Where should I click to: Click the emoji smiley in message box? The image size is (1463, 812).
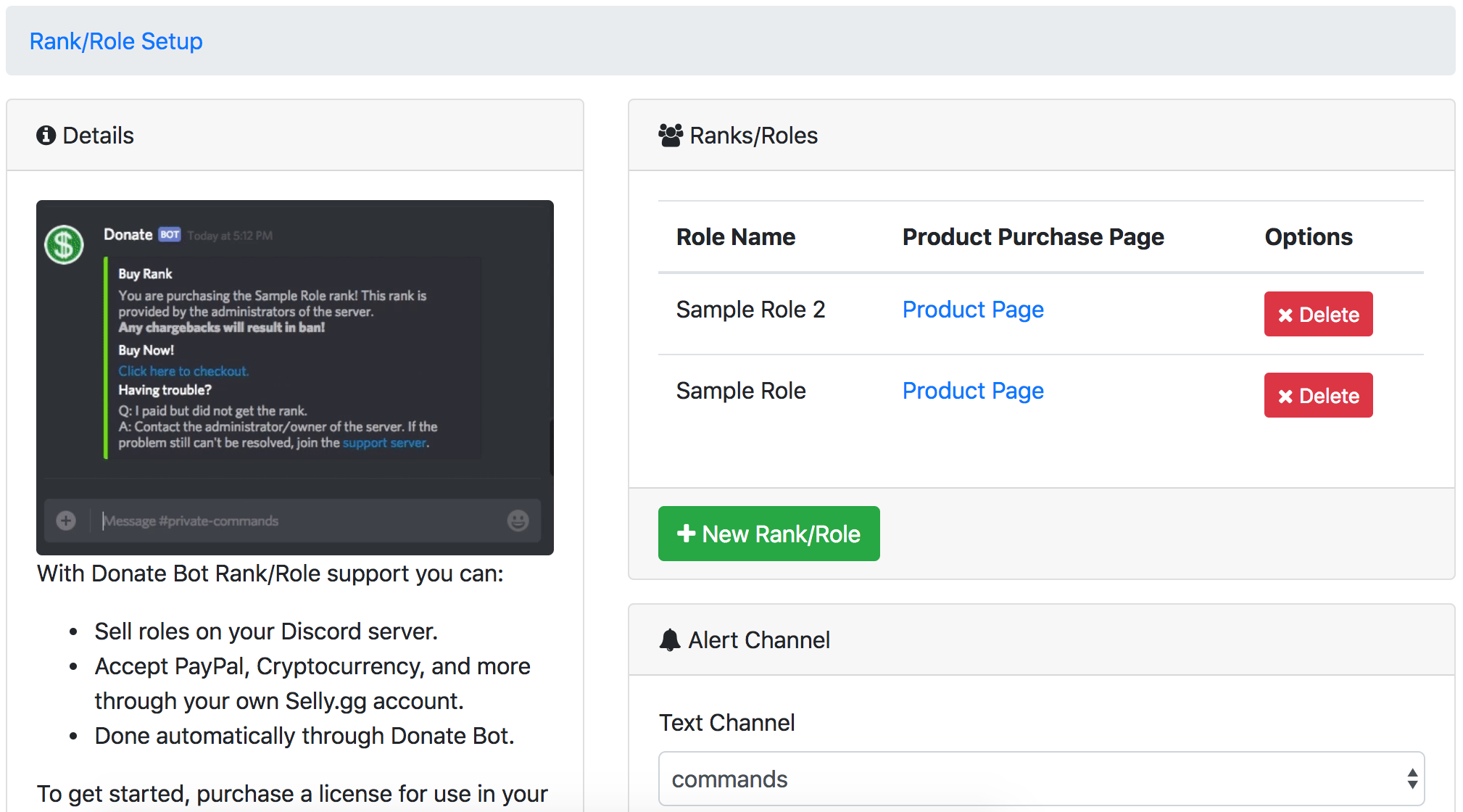click(x=518, y=521)
